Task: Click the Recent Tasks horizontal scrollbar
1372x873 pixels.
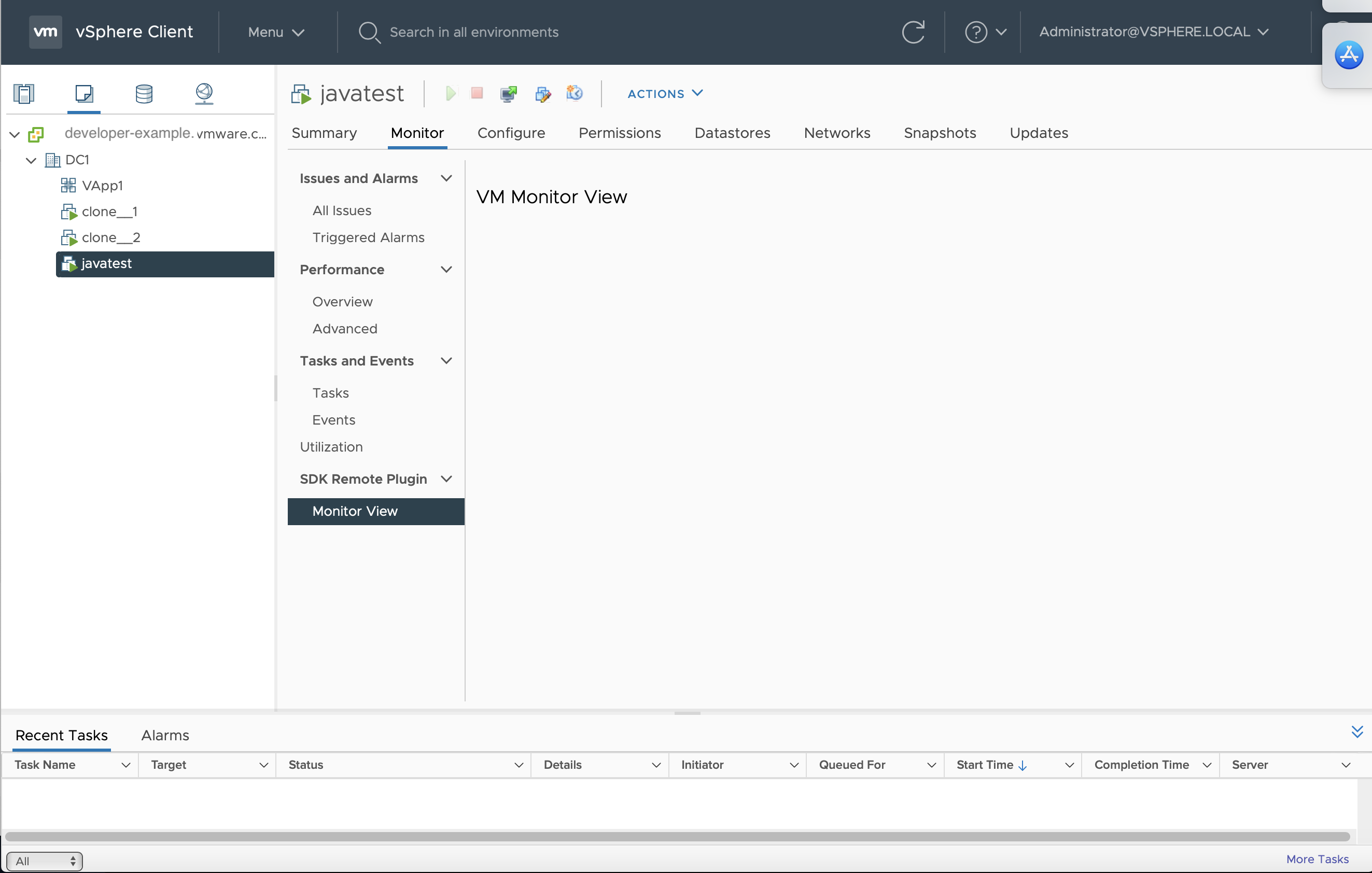Action: click(678, 837)
